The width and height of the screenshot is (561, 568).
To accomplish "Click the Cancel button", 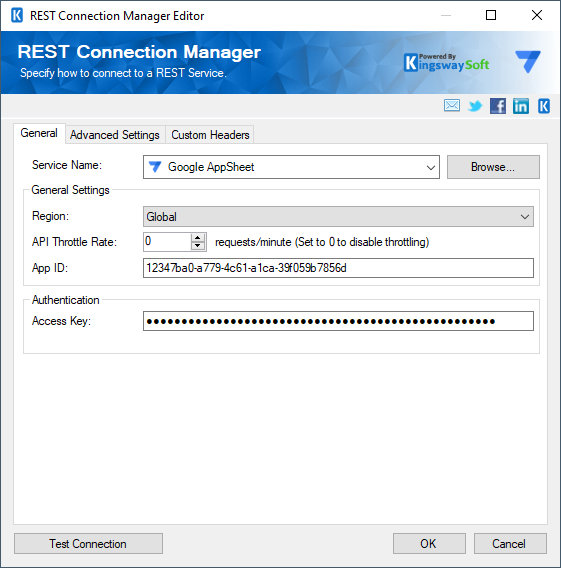I will (510, 543).
